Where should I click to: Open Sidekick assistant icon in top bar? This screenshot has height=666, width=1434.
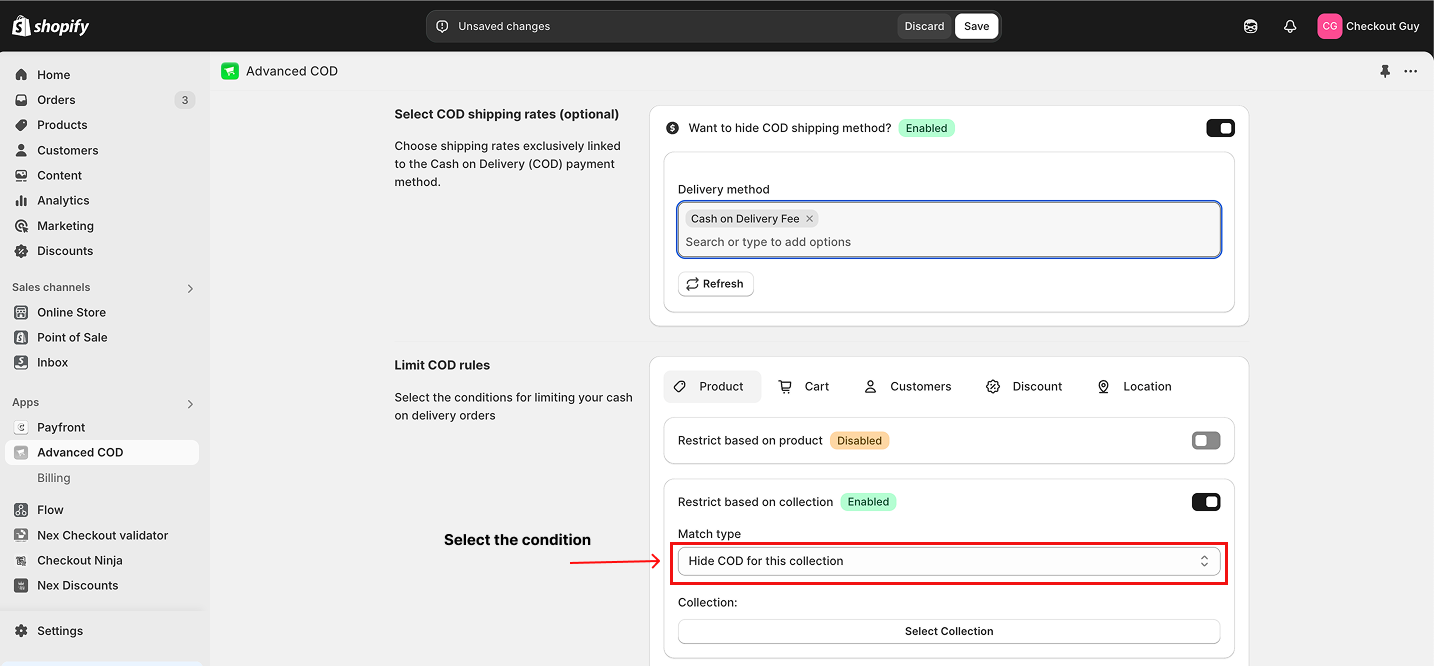tap(1250, 26)
